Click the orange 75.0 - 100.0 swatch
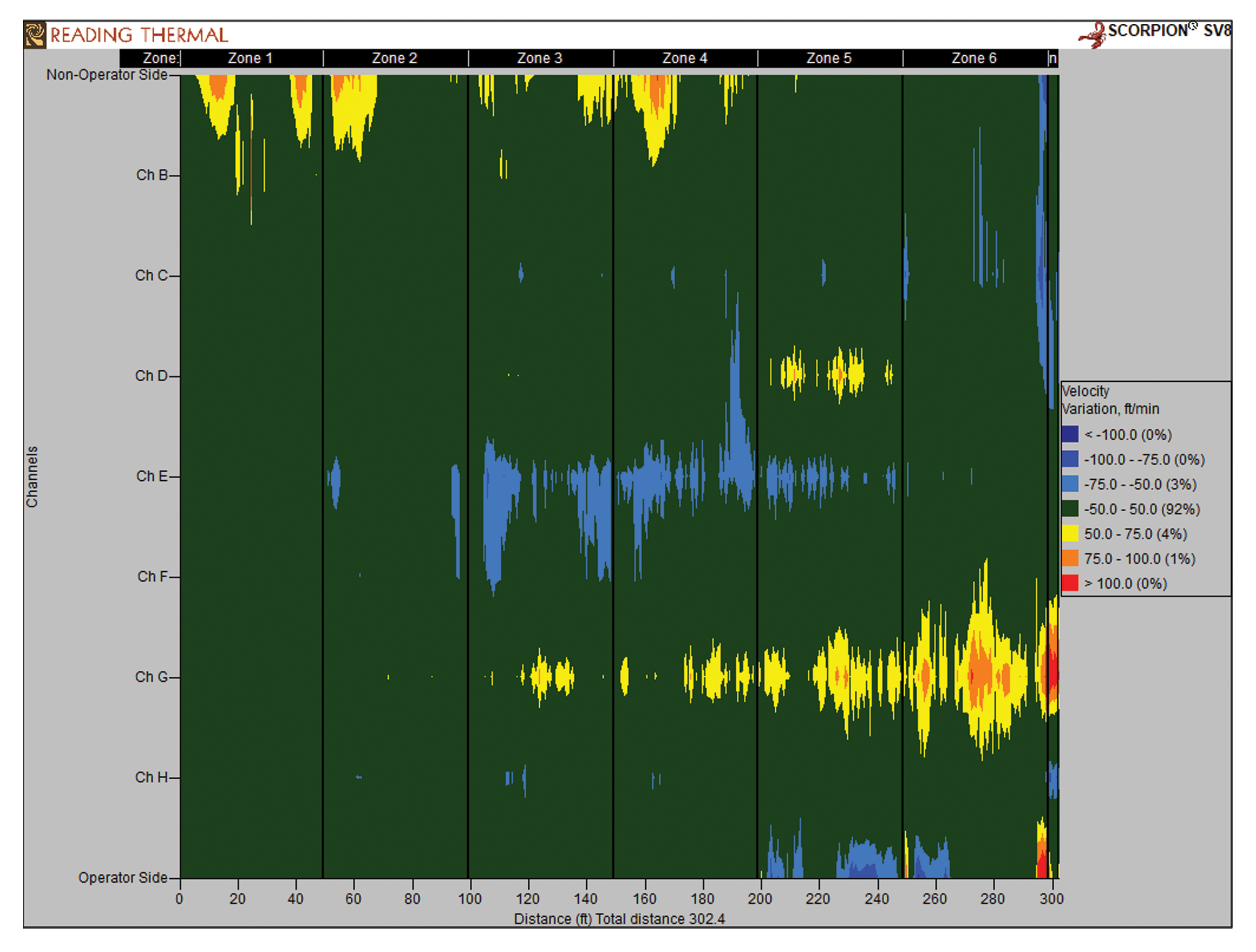1256x952 pixels. [1070, 559]
